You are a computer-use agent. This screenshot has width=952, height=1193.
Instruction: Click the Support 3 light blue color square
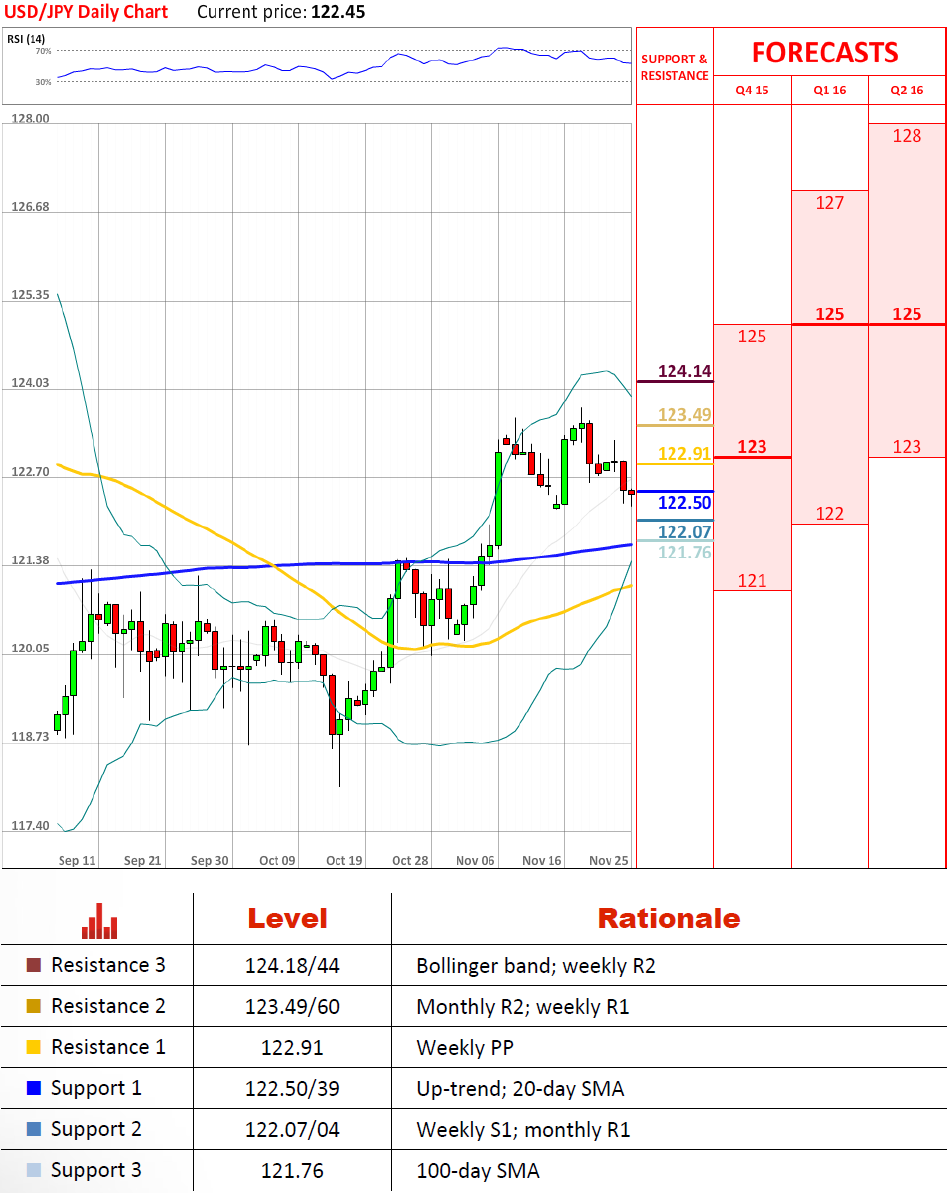point(34,1171)
